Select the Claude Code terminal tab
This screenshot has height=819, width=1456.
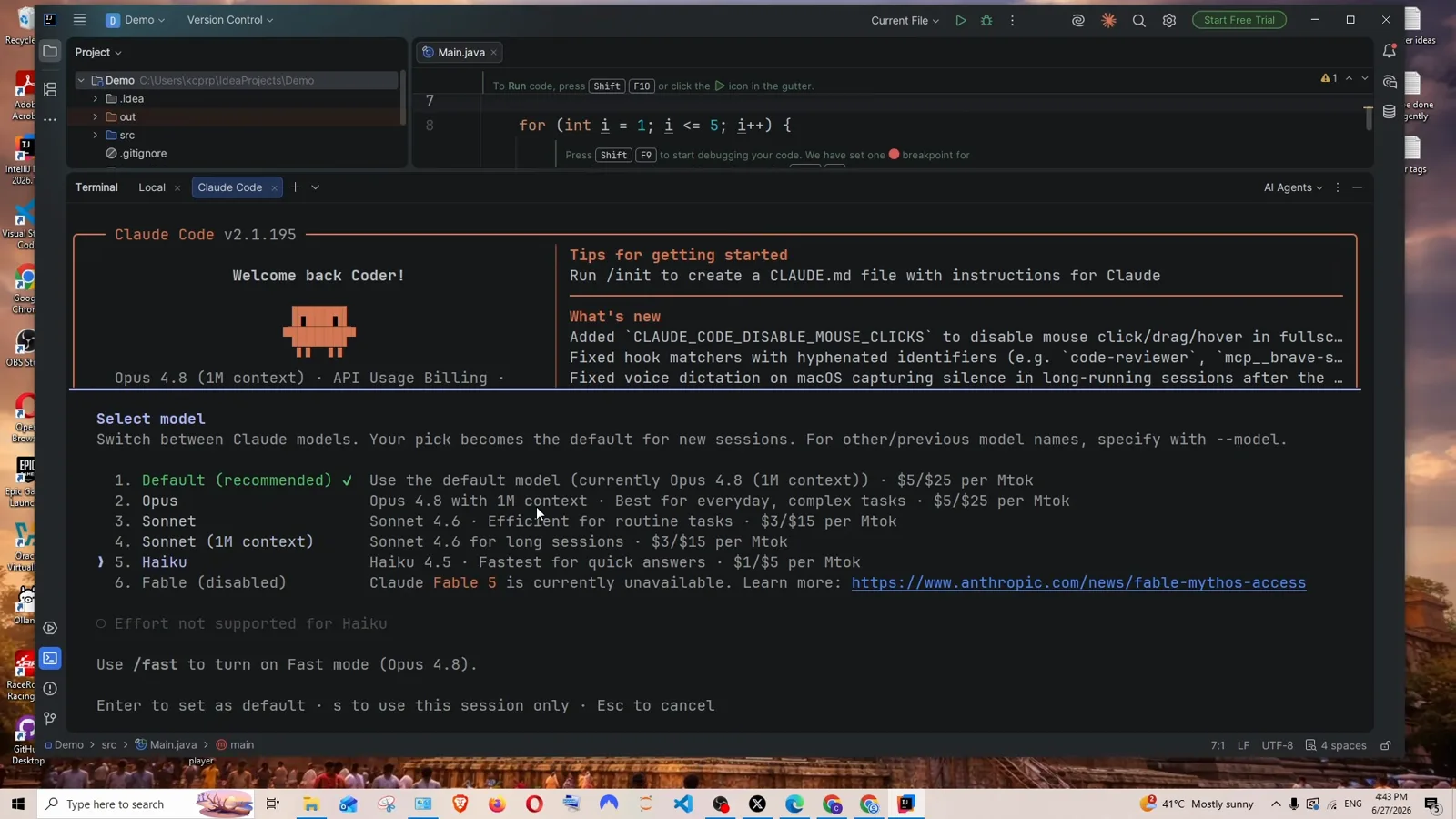(x=229, y=187)
